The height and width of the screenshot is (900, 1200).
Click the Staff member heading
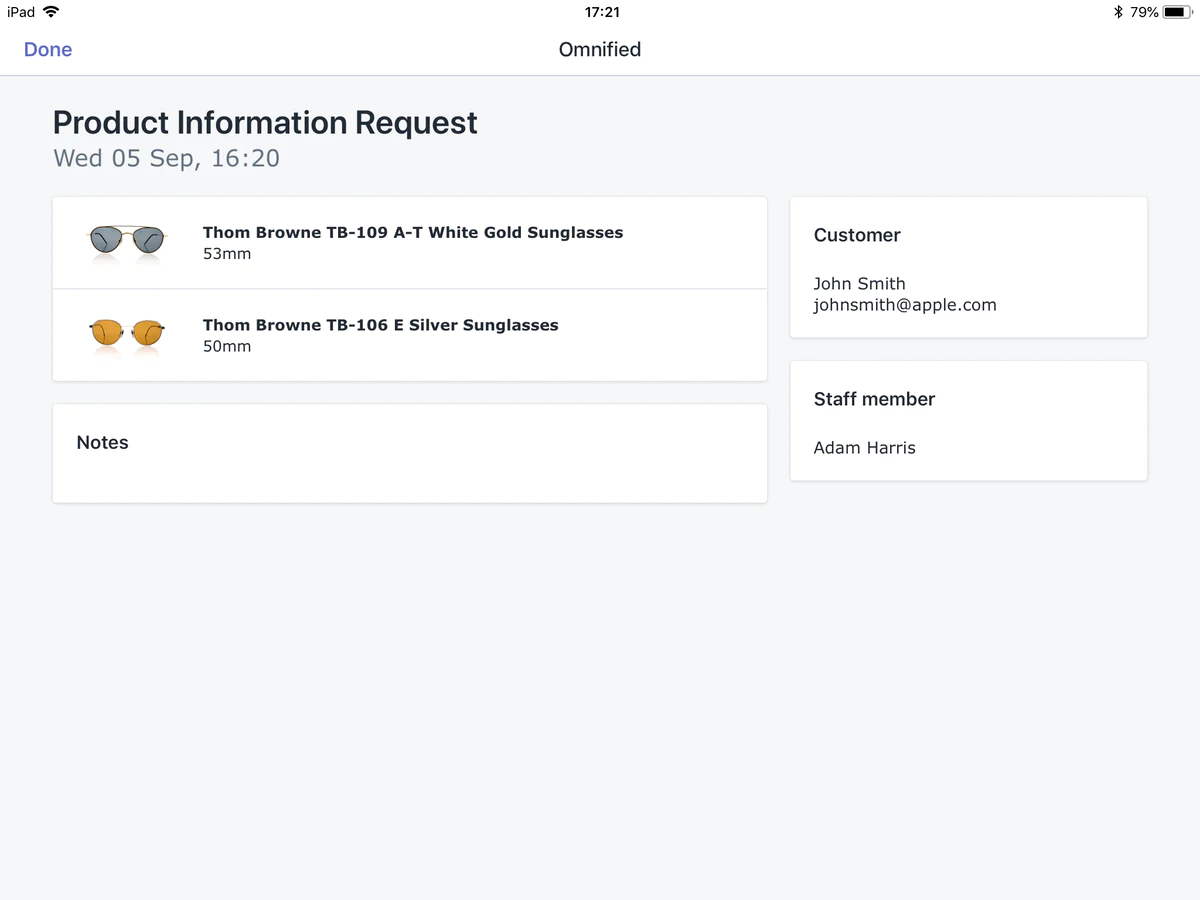(874, 399)
